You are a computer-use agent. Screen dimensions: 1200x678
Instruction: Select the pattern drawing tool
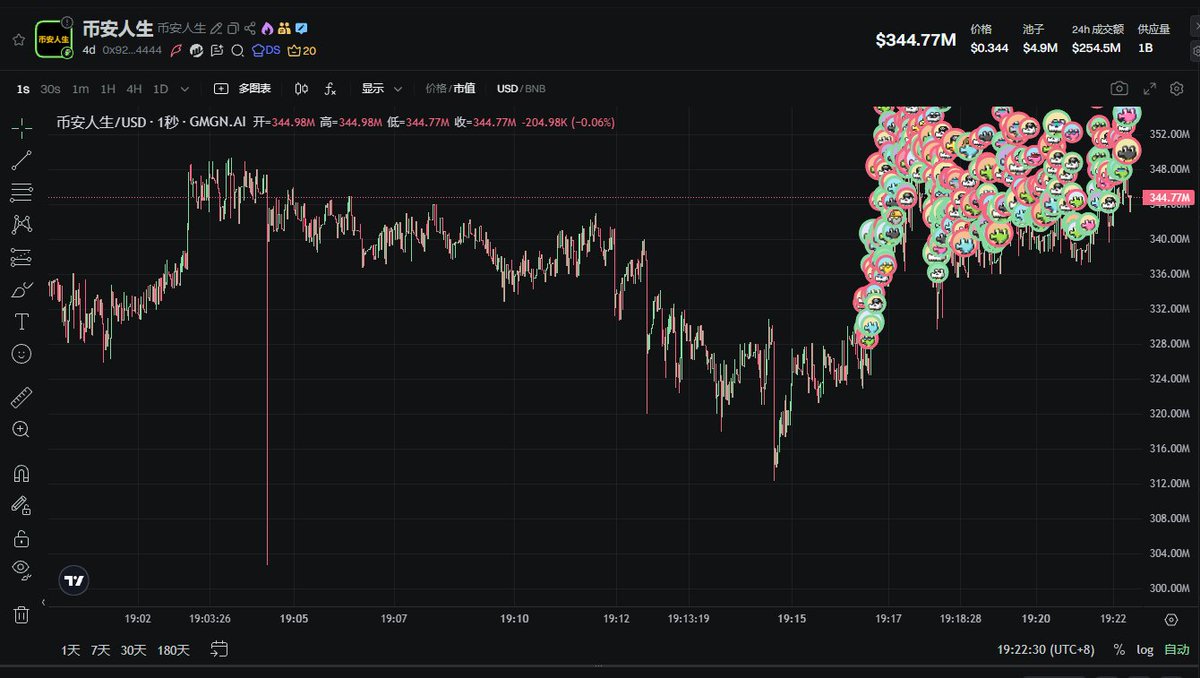click(x=21, y=224)
